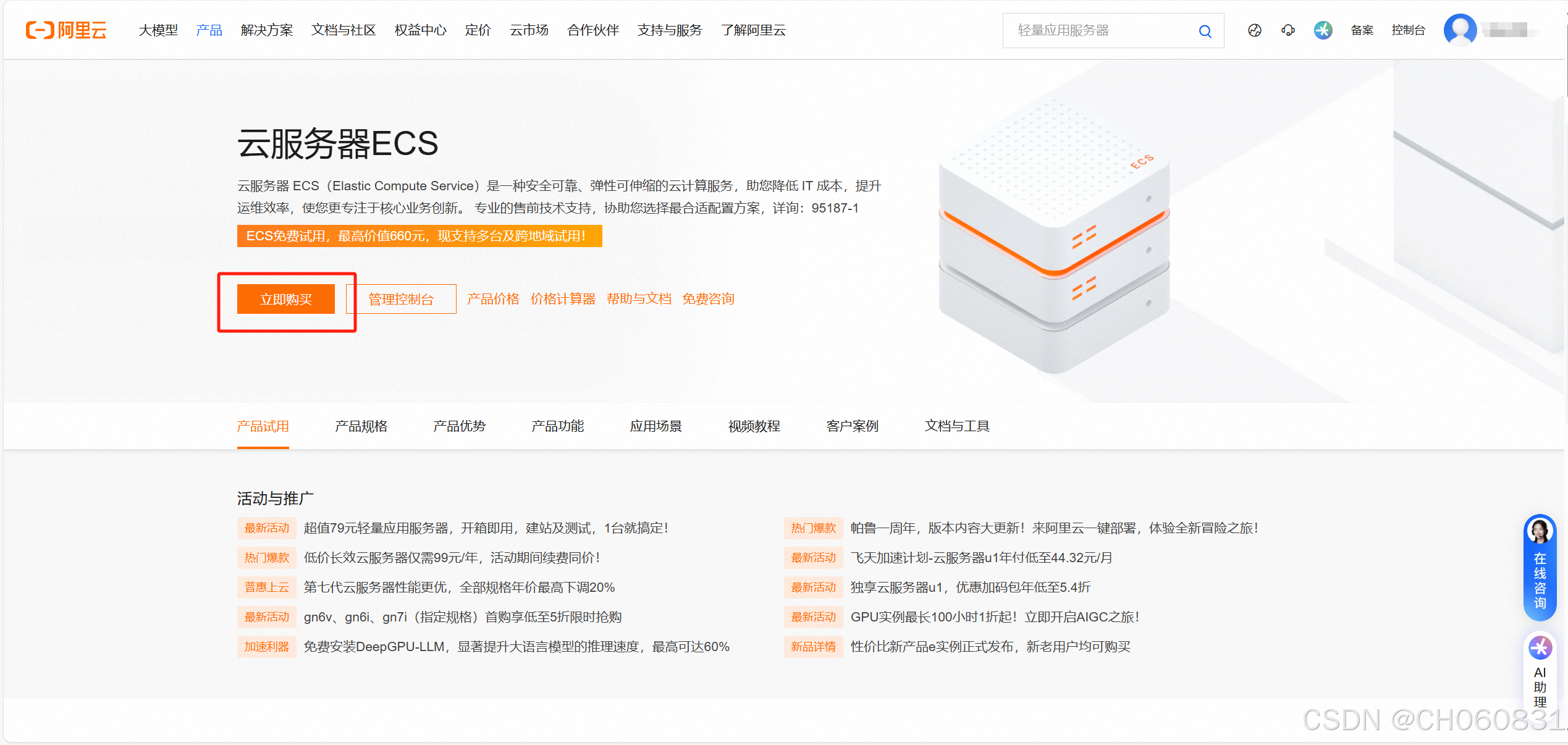Click the Alibaba Cloud logo
This screenshot has width=1568, height=745.
pyautogui.click(x=66, y=30)
